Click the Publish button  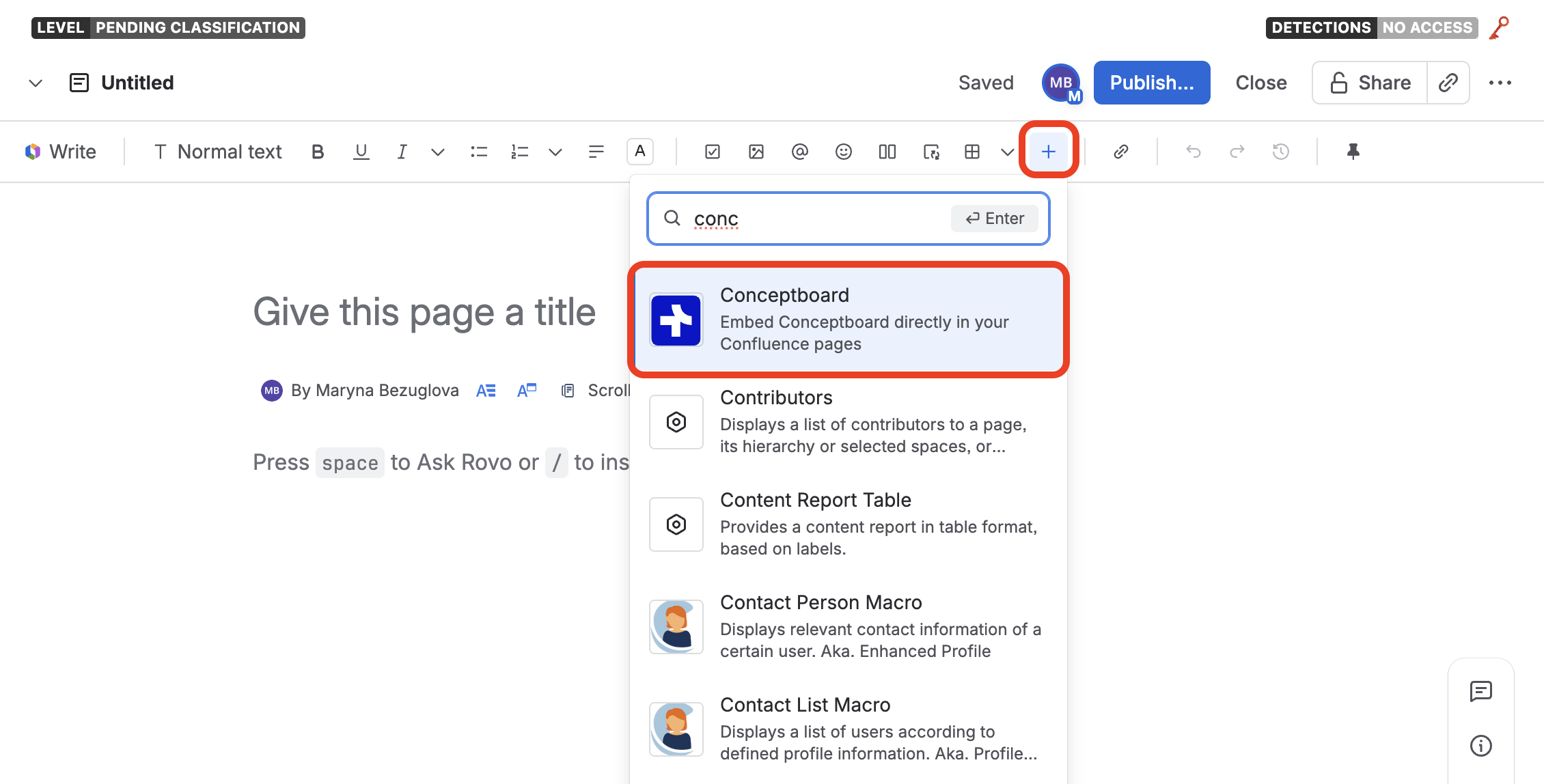pos(1152,83)
